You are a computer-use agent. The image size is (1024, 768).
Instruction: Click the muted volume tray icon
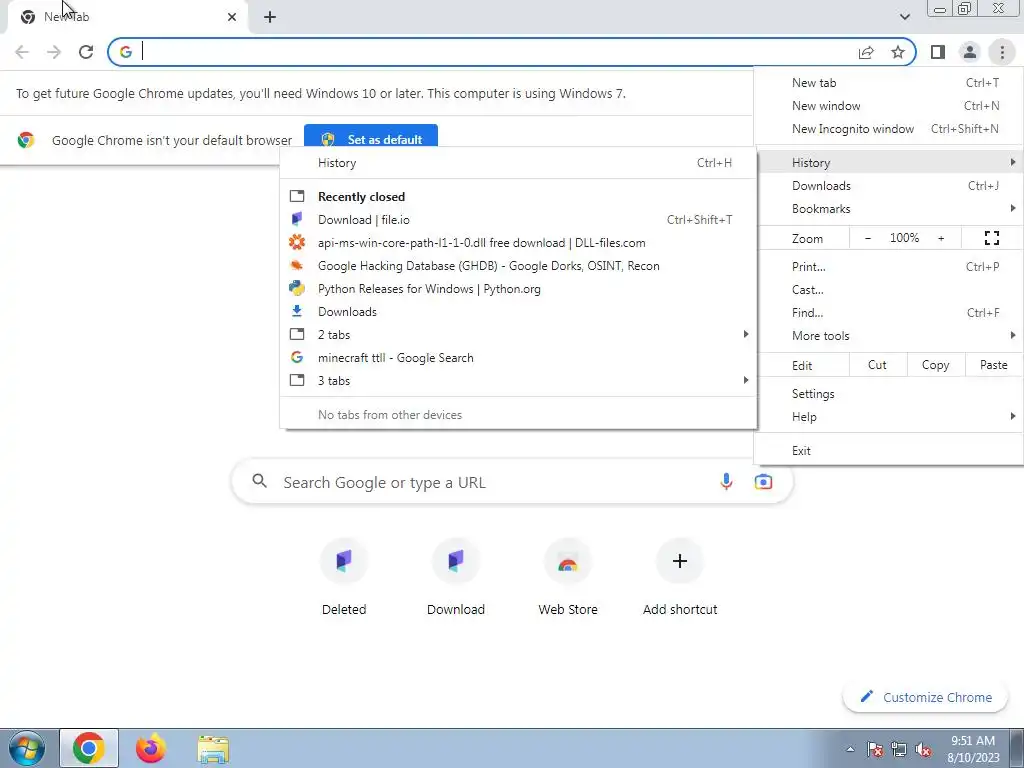pyautogui.click(x=923, y=749)
